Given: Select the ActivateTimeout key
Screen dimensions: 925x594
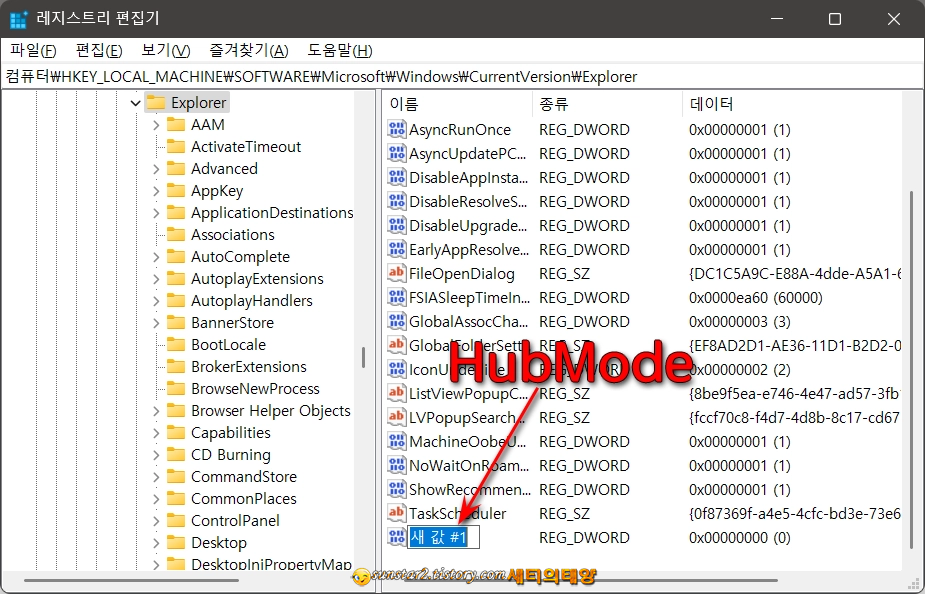Looking at the screenshot, I should tap(245, 147).
